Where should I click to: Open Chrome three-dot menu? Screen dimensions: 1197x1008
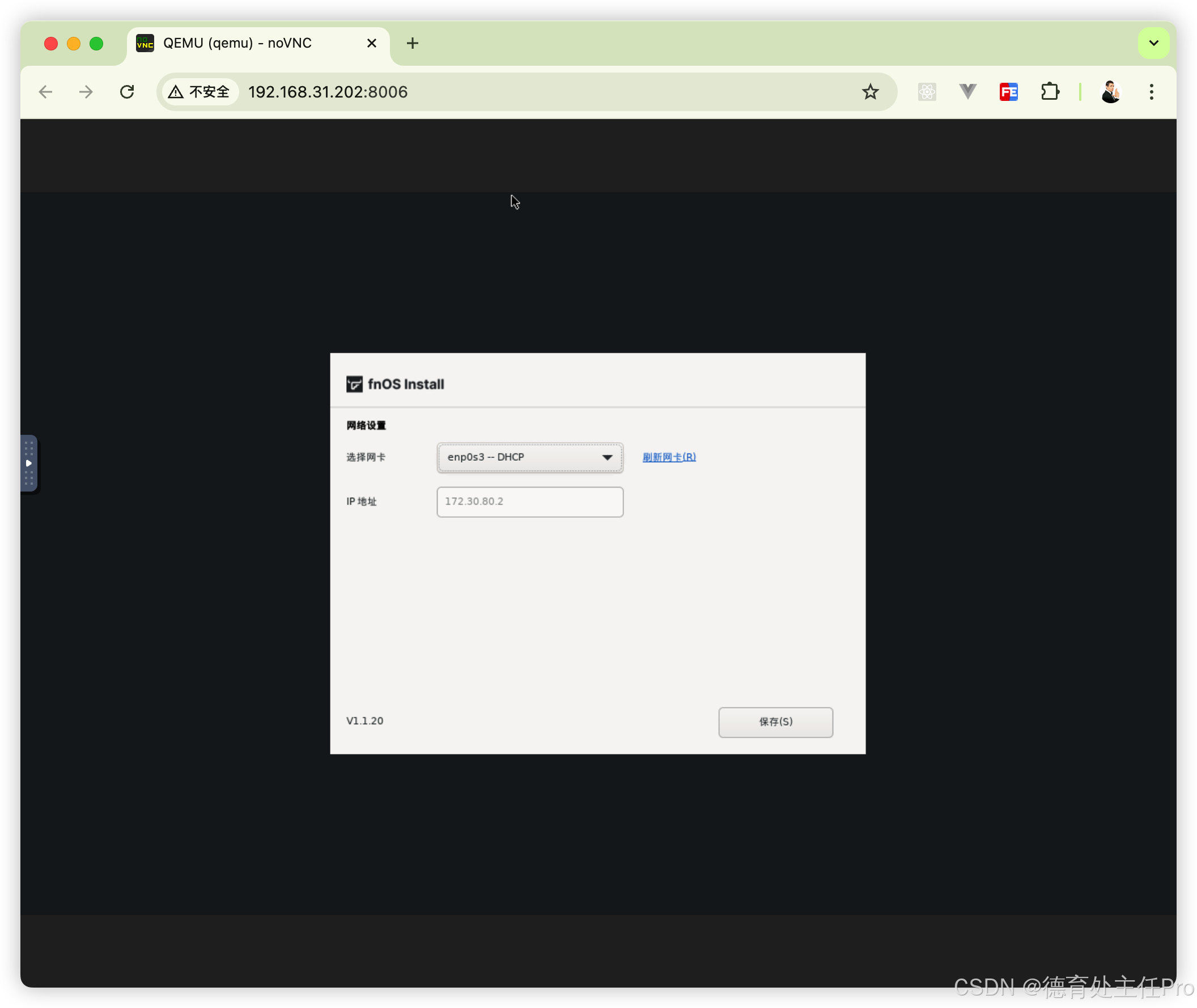click(1151, 92)
